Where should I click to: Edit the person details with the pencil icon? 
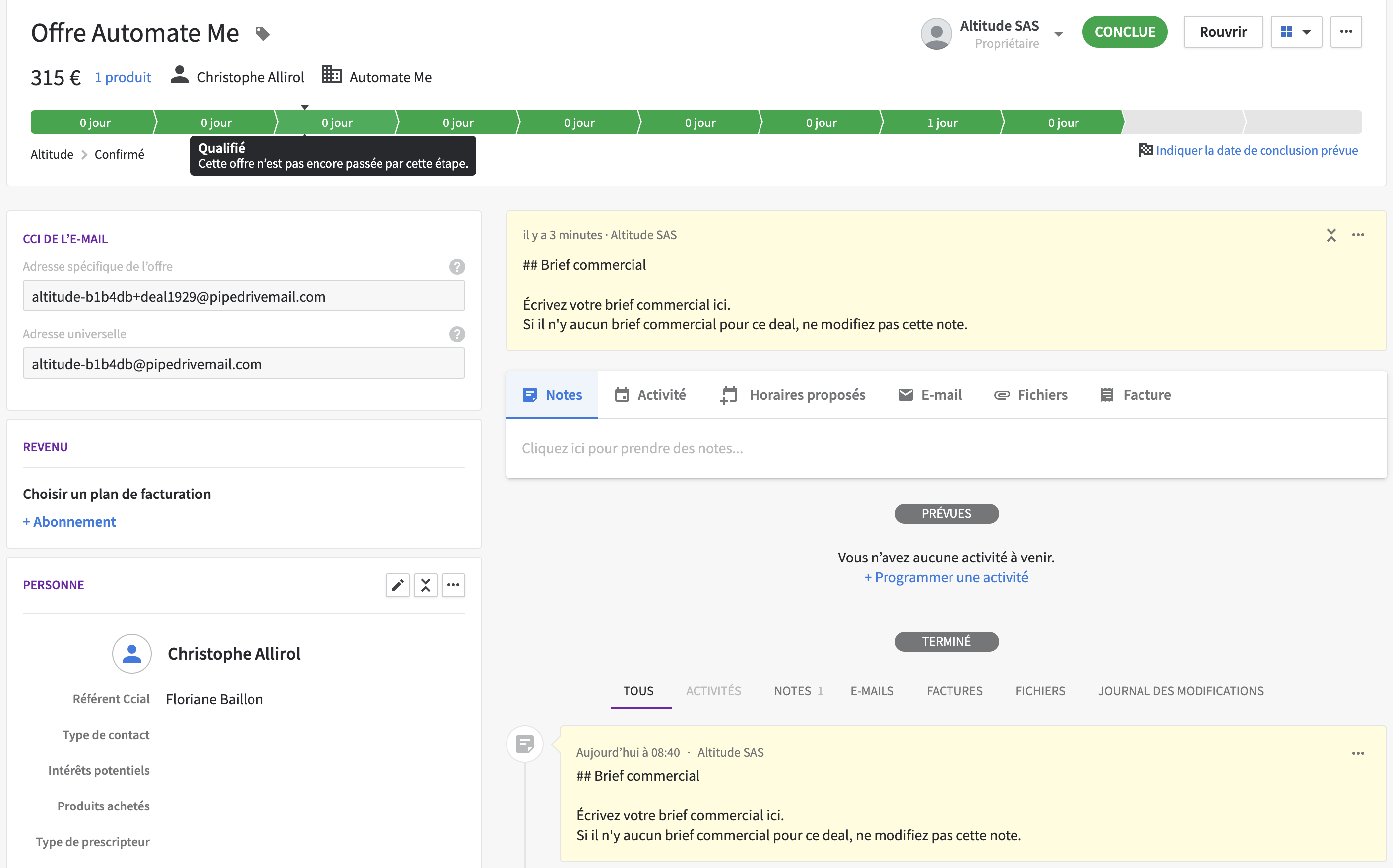tap(397, 585)
